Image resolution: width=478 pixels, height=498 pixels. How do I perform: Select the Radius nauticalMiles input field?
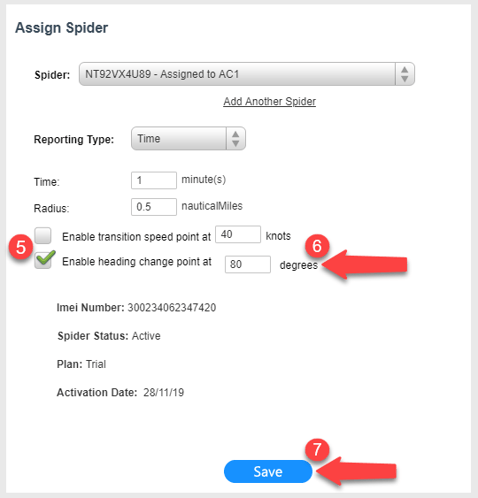tap(154, 207)
